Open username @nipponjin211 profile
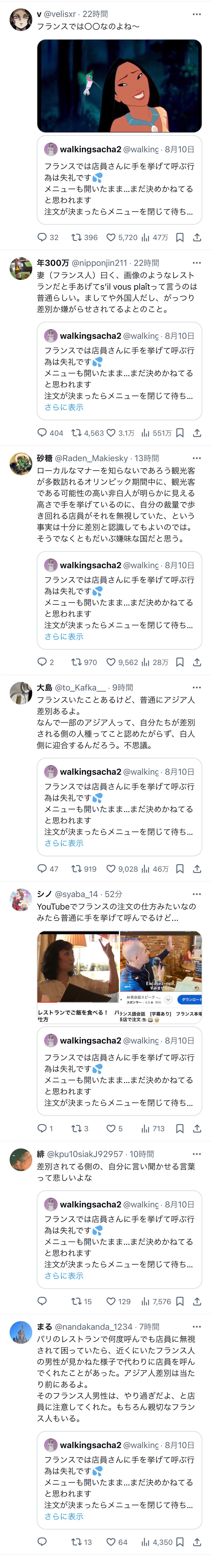The image size is (212, 1568). pyautogui.click(x=100, y=263)
